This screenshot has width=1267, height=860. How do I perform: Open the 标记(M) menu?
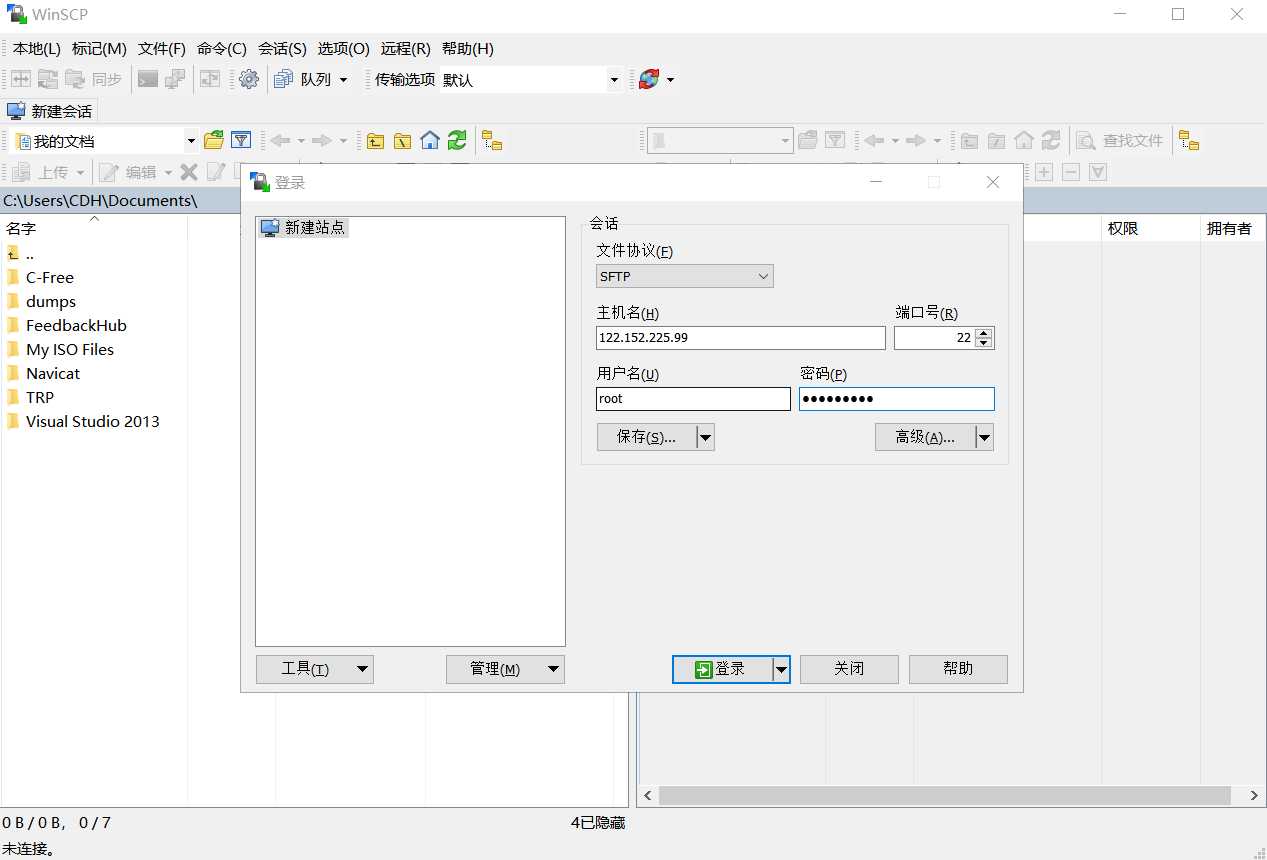[99, 48]
